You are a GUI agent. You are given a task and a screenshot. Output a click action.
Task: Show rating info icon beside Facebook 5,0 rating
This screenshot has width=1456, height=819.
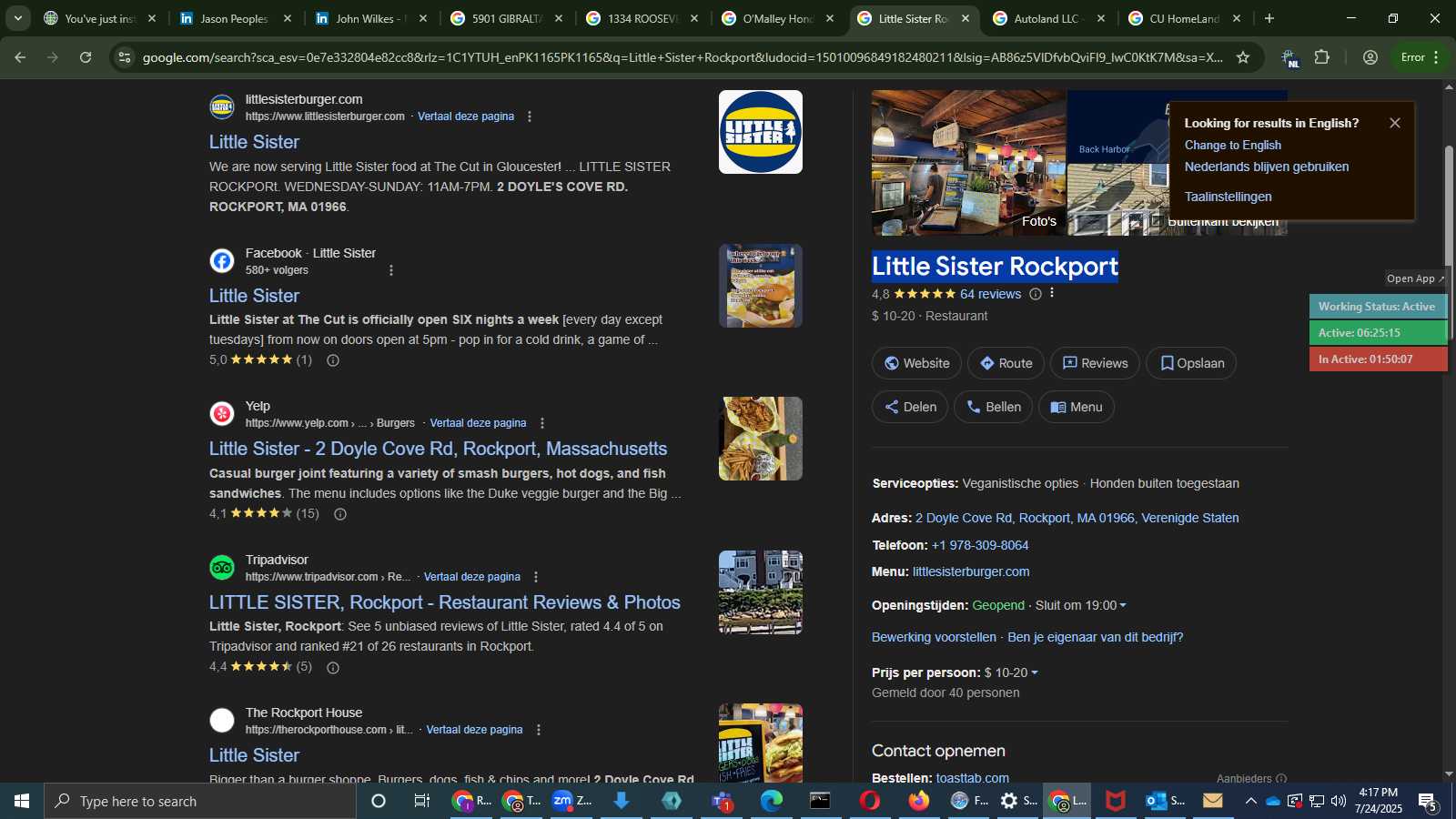click(x=333, y=360)
